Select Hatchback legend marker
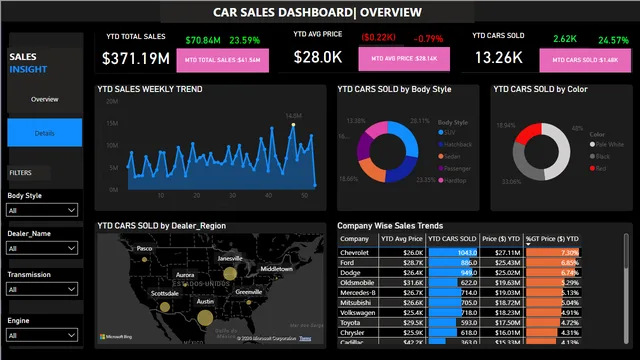This screenshot has height=360, width=640. click(x=441, y=144)
